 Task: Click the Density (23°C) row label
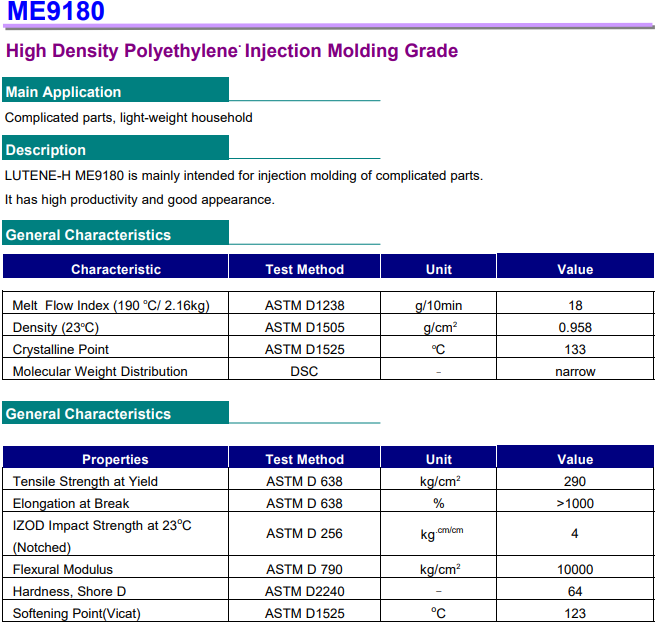pyautogui.click(x=56, y=328)
